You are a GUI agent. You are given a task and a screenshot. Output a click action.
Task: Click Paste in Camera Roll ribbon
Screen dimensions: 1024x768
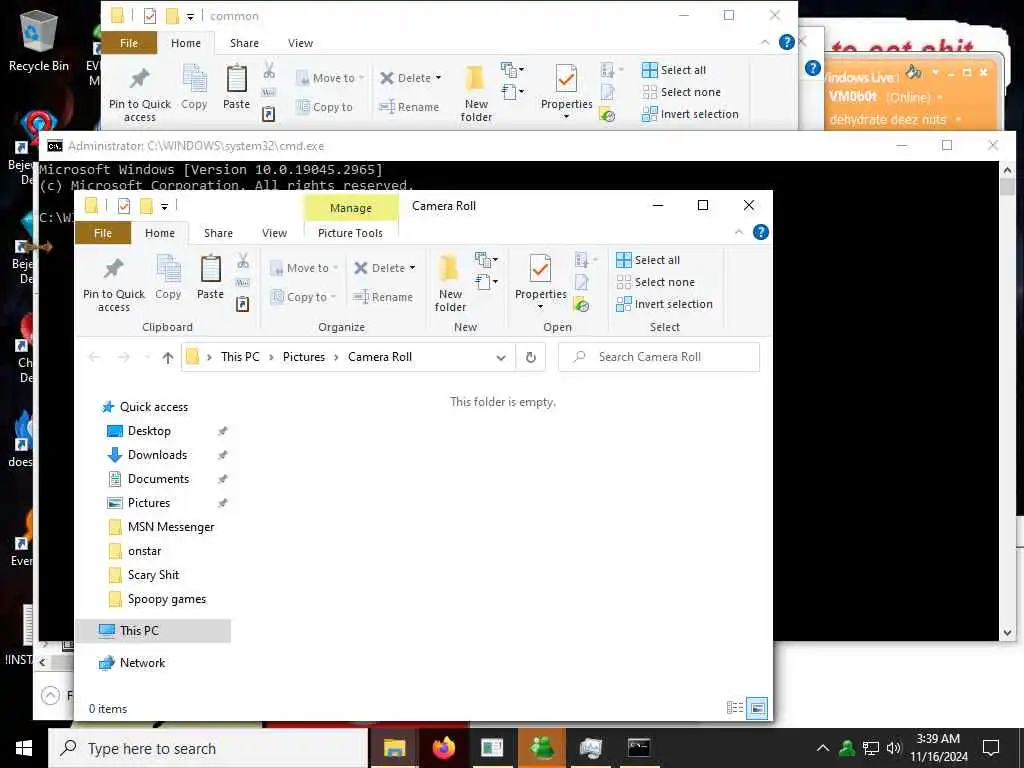(x=210, y=278)
